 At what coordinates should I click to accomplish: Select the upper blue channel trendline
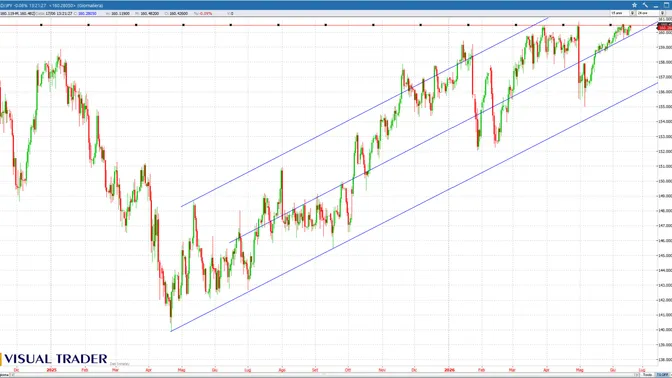[364, 112]
